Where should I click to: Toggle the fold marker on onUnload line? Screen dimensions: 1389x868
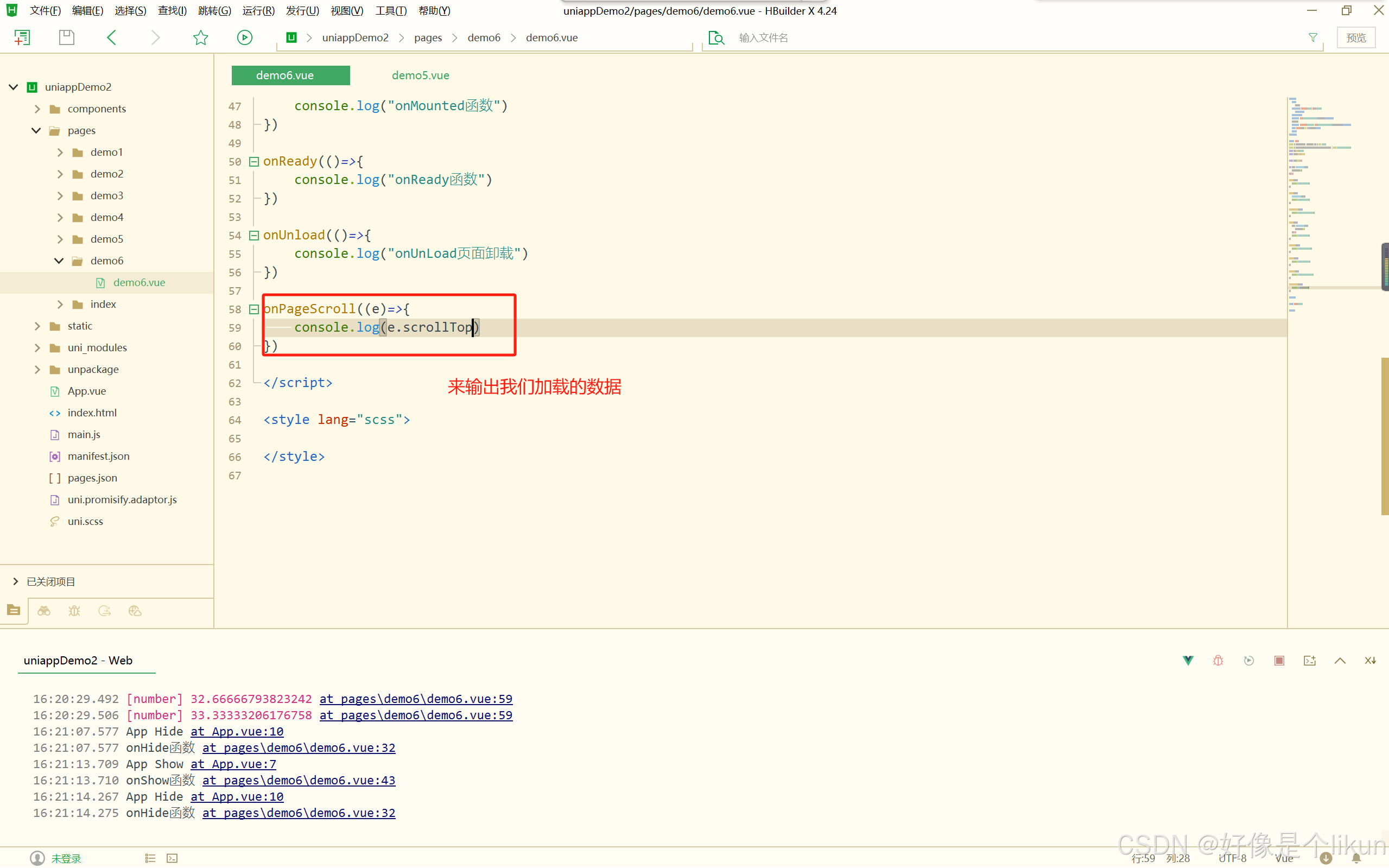click(x=253, y=236)
